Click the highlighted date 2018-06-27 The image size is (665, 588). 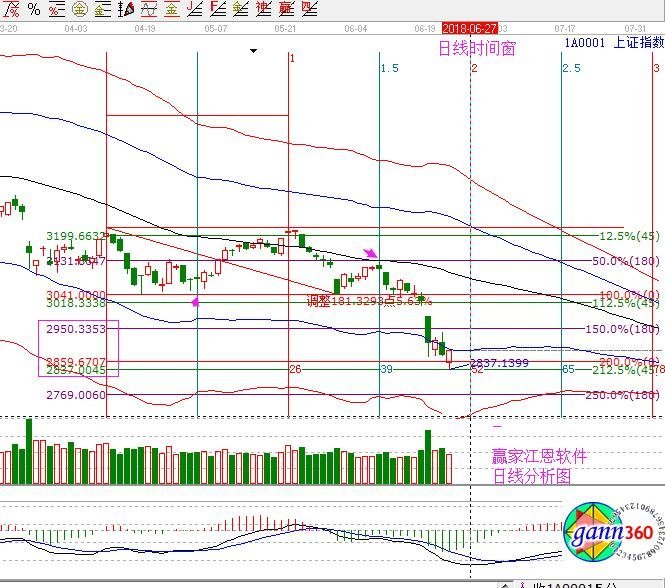coord(469,29)
